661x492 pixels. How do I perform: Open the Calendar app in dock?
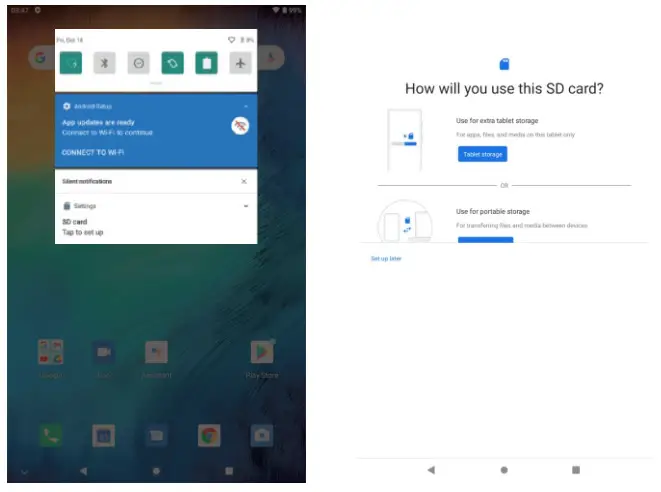pyautogui.click(x=104, y=436)
